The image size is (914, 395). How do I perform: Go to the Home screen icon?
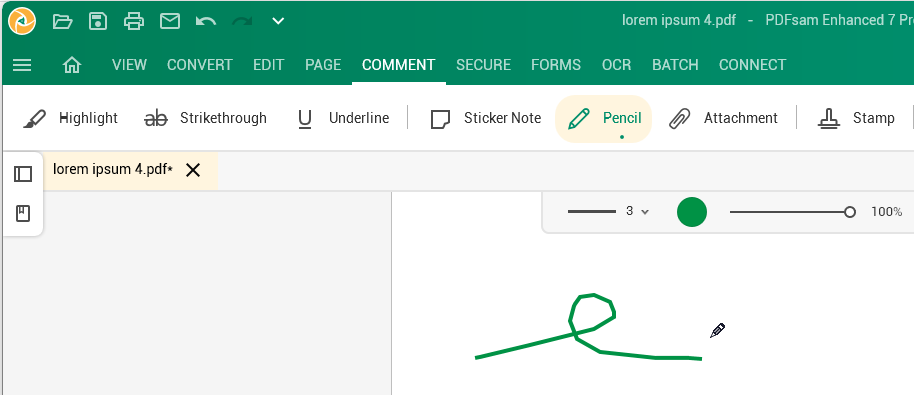pyautogui.click(x=72, y=65)
